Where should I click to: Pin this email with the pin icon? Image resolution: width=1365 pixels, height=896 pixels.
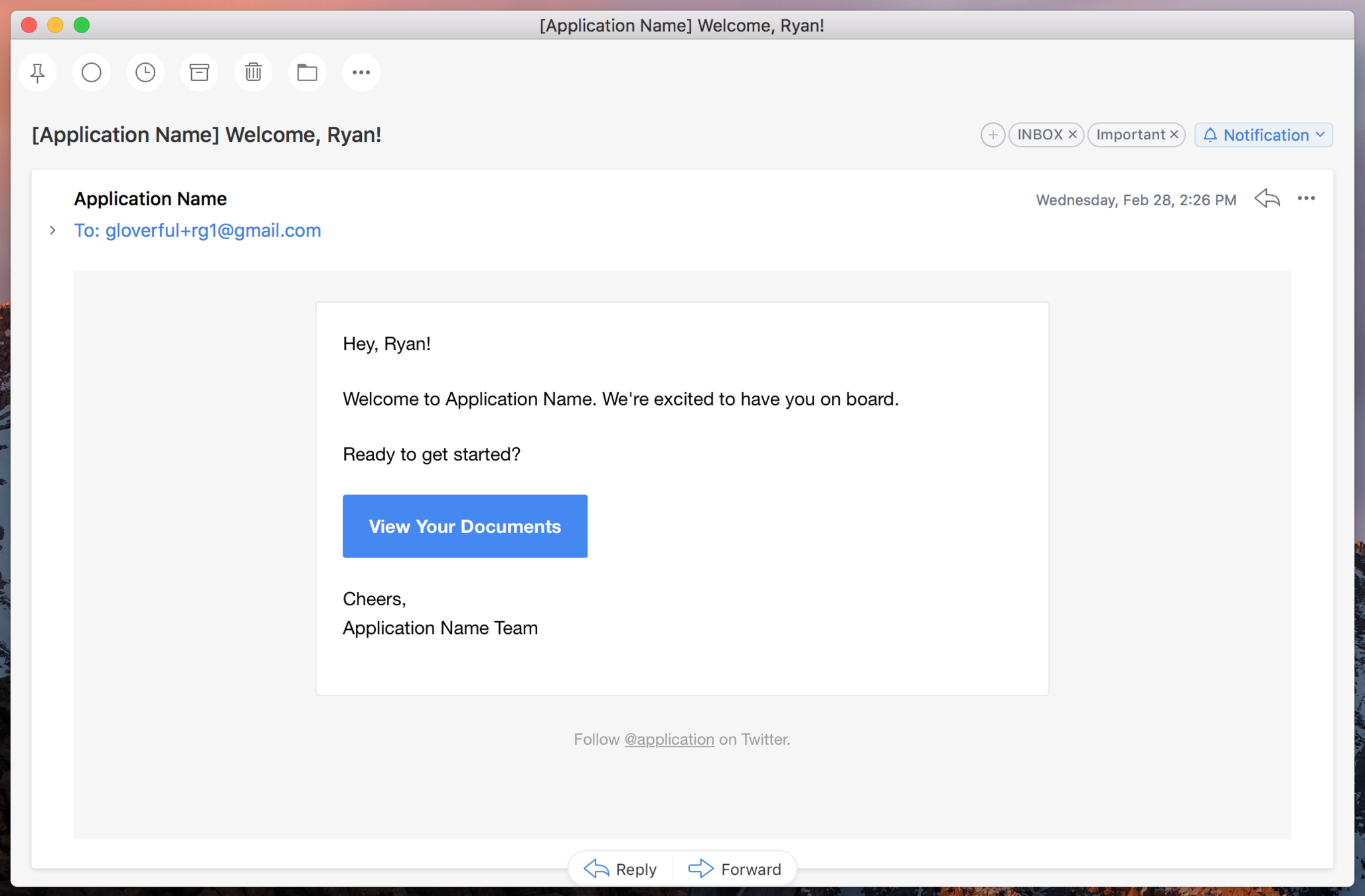38,72
